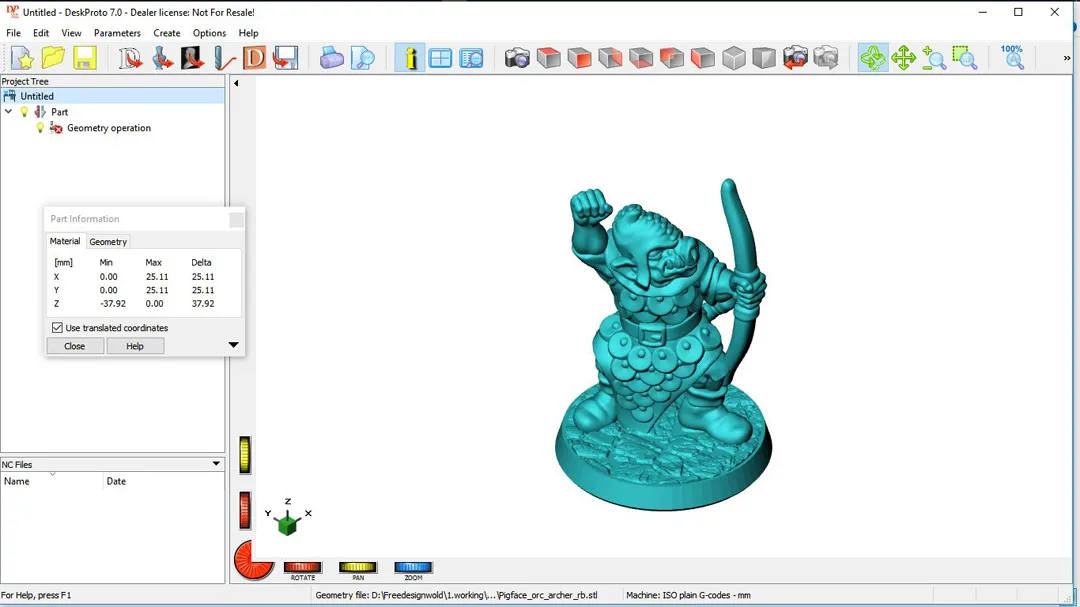Click the red ROTATE thumbwheel slider
Image resolution: width=1080 pixels, height=607 pixels.
302,567
